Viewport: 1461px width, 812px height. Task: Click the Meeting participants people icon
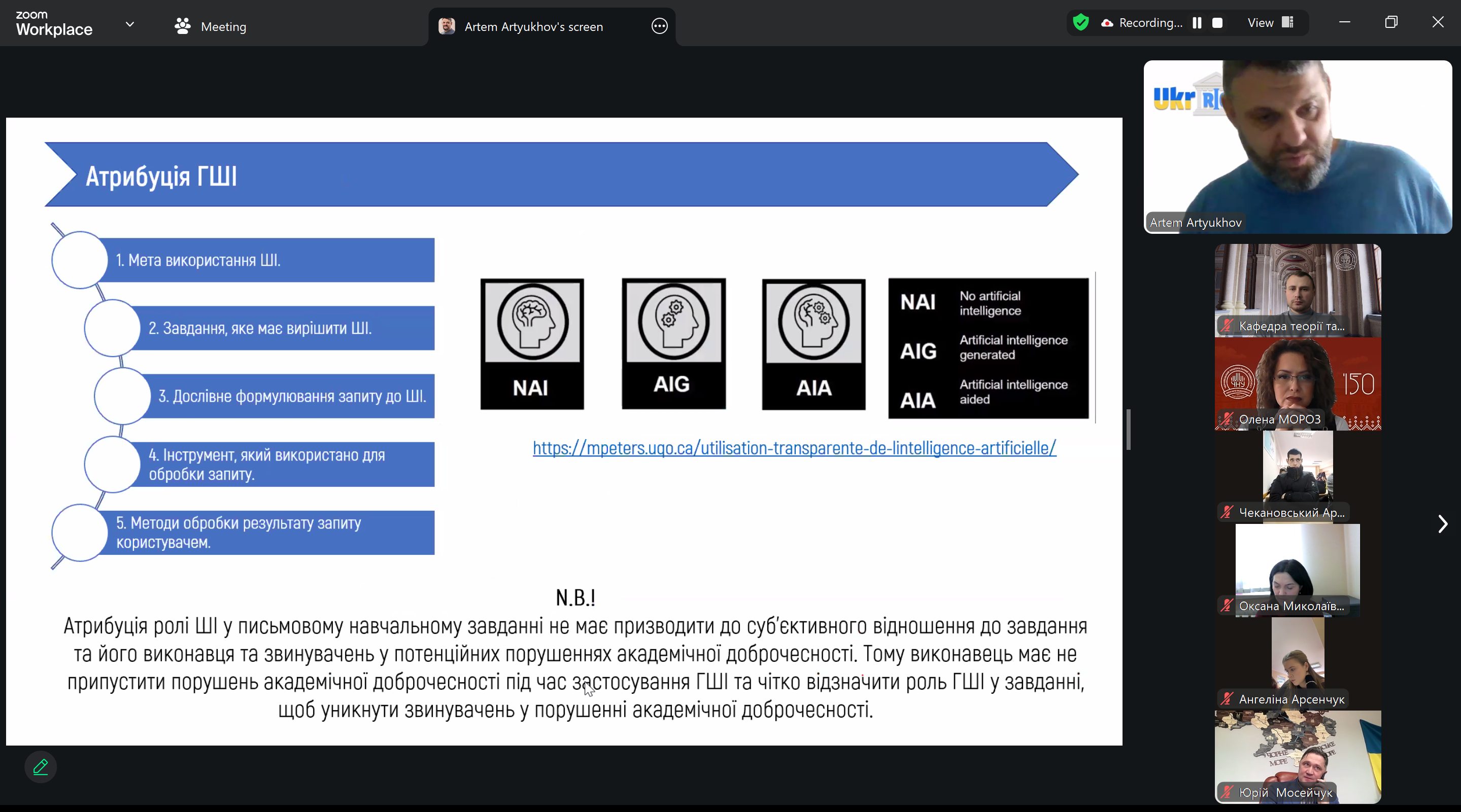182,26
